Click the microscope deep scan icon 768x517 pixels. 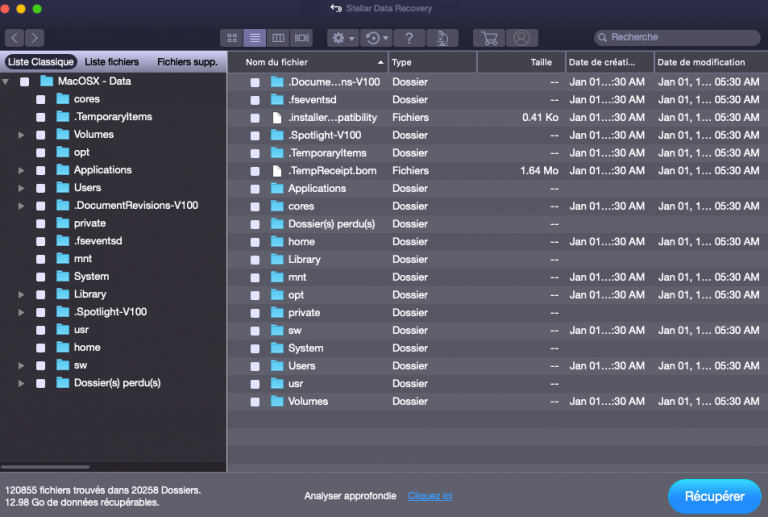(442, 38)
